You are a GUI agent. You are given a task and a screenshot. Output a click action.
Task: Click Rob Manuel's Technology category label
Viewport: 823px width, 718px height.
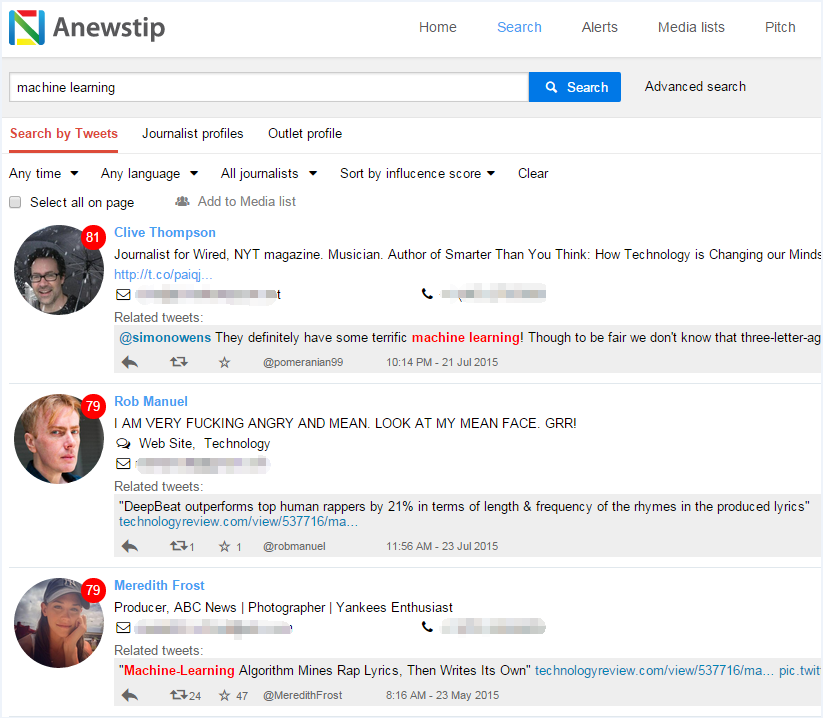click(237, 444)
